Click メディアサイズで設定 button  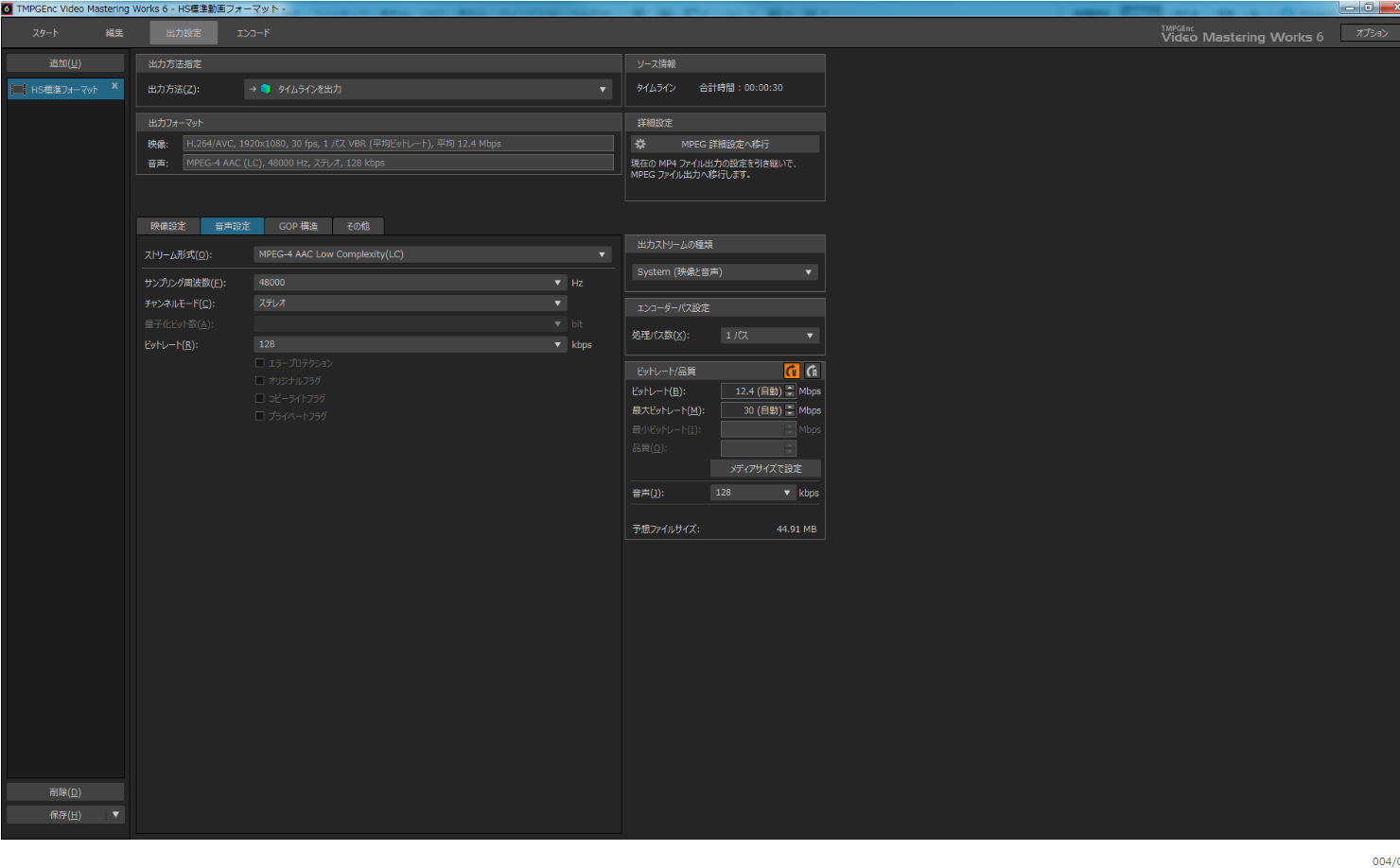coord(765,469)
